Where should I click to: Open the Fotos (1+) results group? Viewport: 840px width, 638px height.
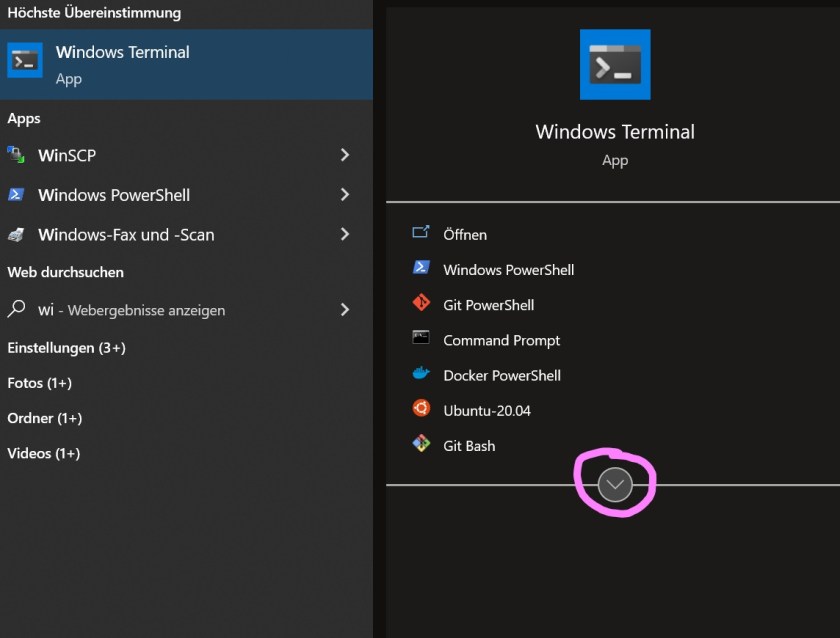[40, 383]
